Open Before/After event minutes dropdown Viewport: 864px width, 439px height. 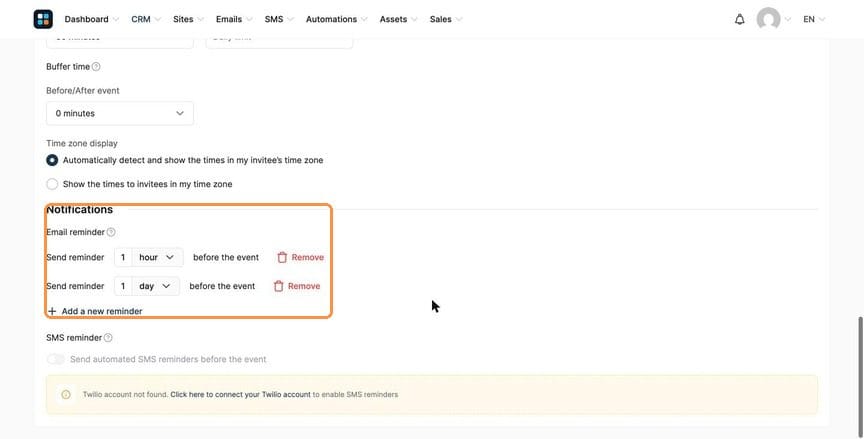pos(120,113)
